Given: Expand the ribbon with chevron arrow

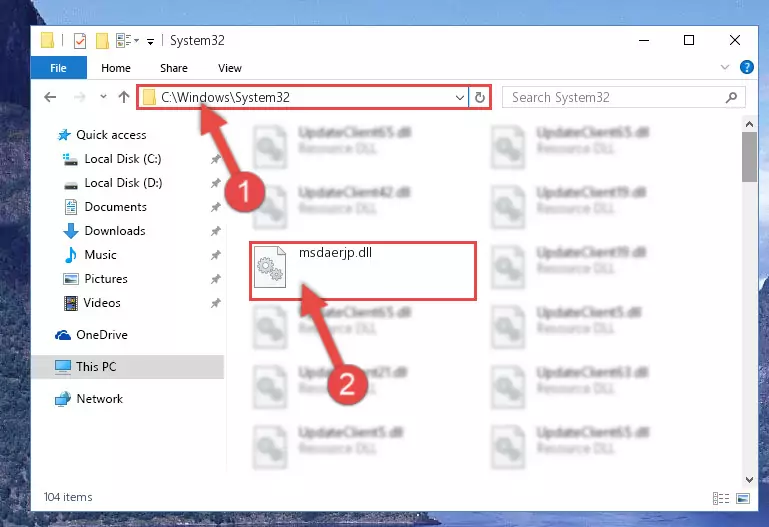Looking at the screenshot, I should tap(725, 67).
